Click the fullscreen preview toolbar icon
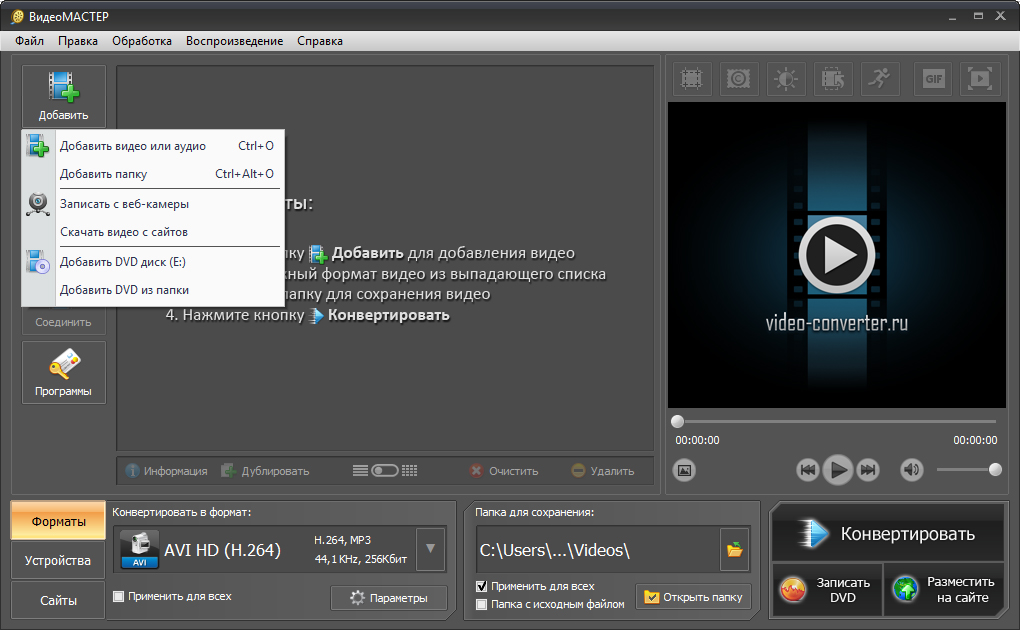 pyautogui.click(x=980, y=79)
